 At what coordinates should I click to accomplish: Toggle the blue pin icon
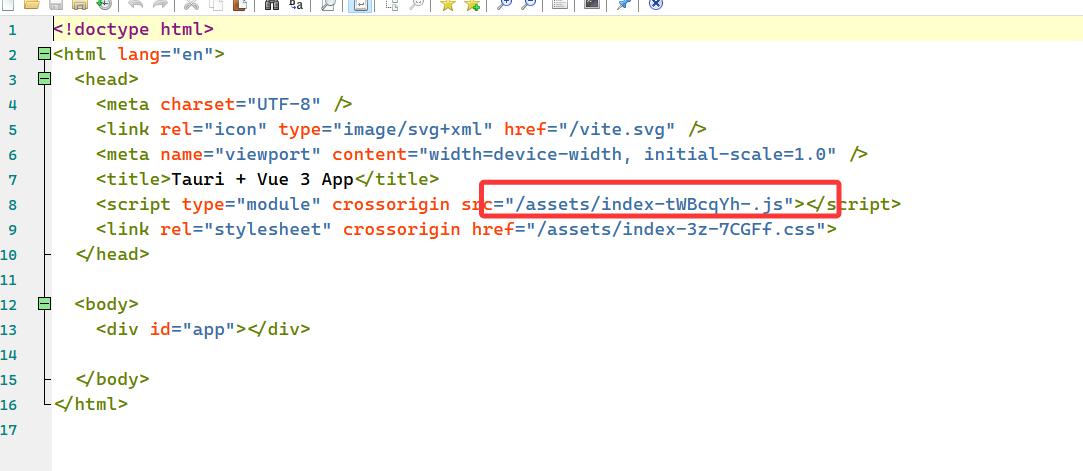pyautogui.click(x=623, y=4)
